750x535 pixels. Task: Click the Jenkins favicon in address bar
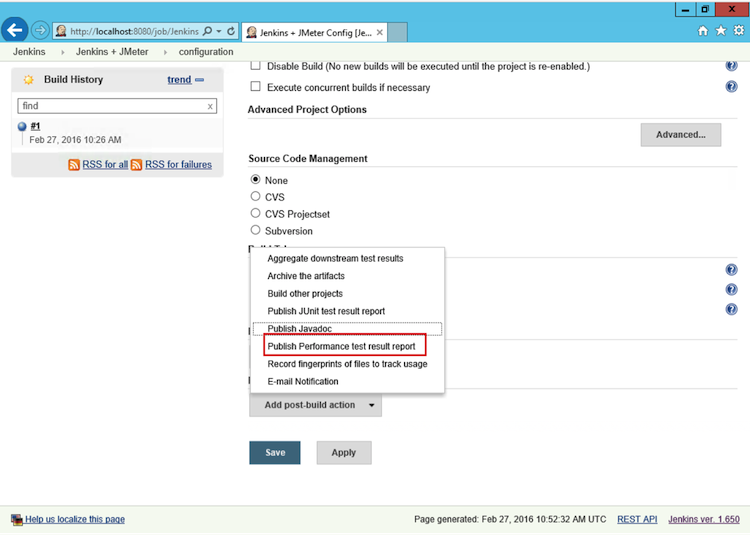pyautogui.click(x=61, y=31)
